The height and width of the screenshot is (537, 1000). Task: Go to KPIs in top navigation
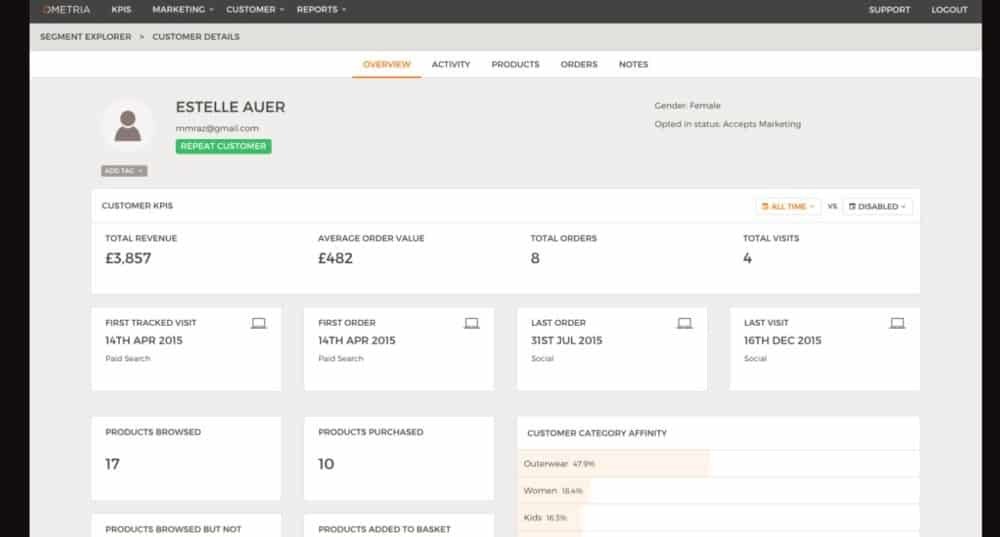[122, 10]
